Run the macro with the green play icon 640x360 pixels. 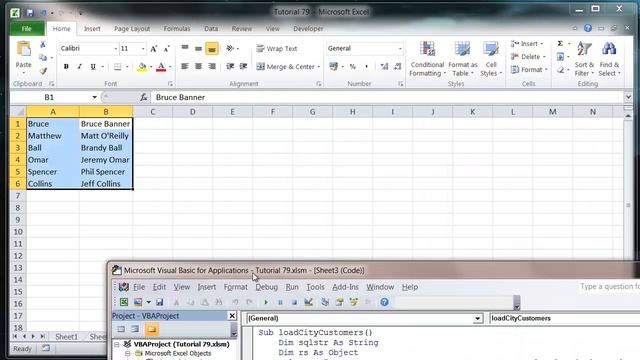click(266, 302)
